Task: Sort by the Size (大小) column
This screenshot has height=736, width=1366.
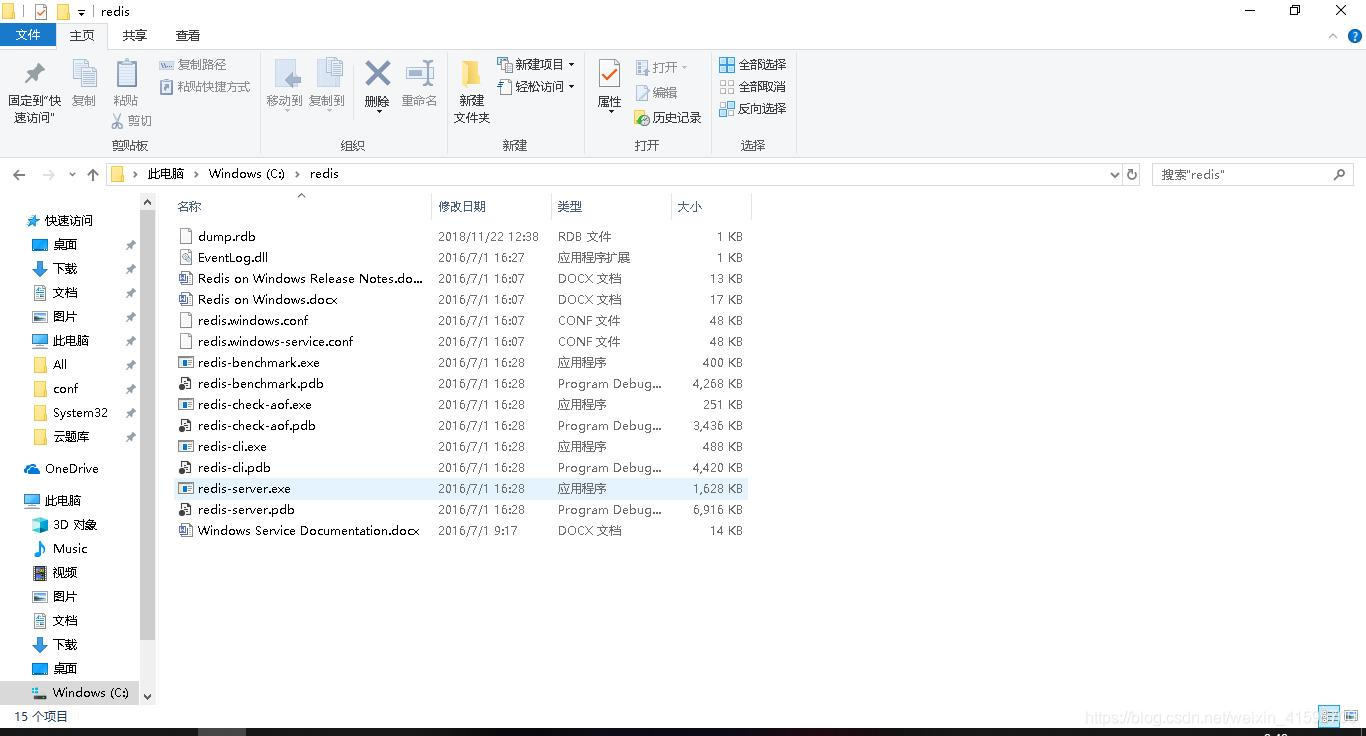Action: pos(711,207)
